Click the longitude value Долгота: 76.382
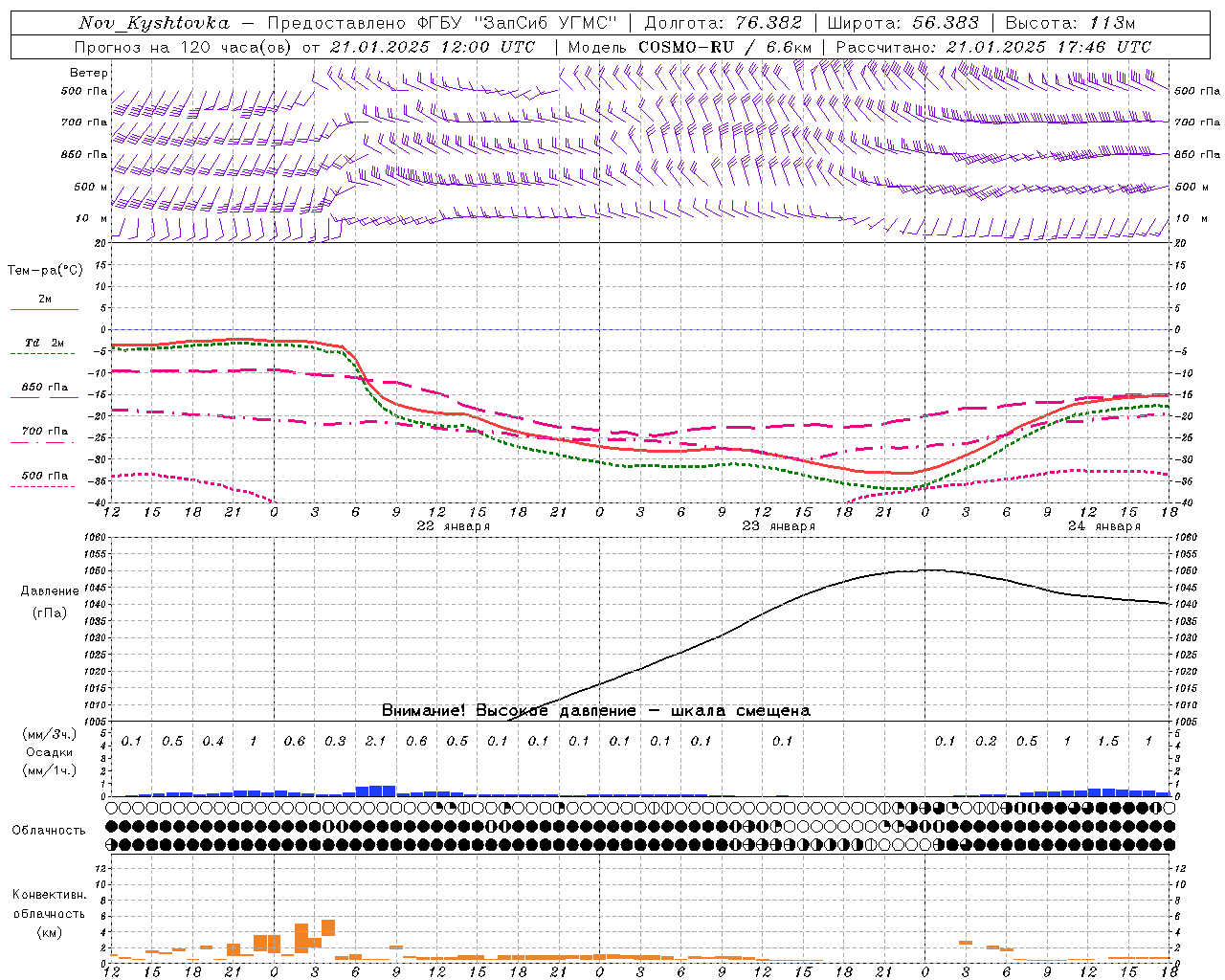Image resolution: width=1225 pixels, height=980 pixels. pos(723,23)
